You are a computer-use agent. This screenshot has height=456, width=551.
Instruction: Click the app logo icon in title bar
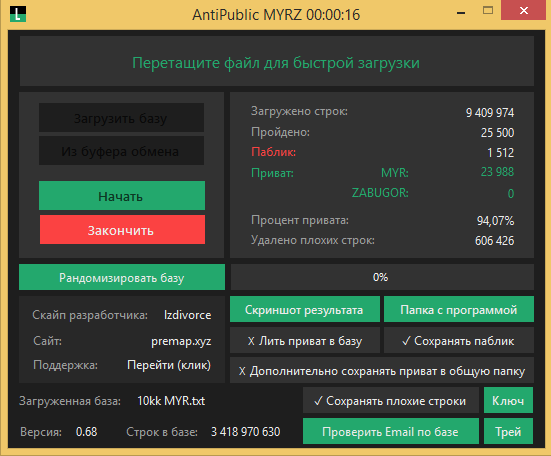tap(18, 14)
